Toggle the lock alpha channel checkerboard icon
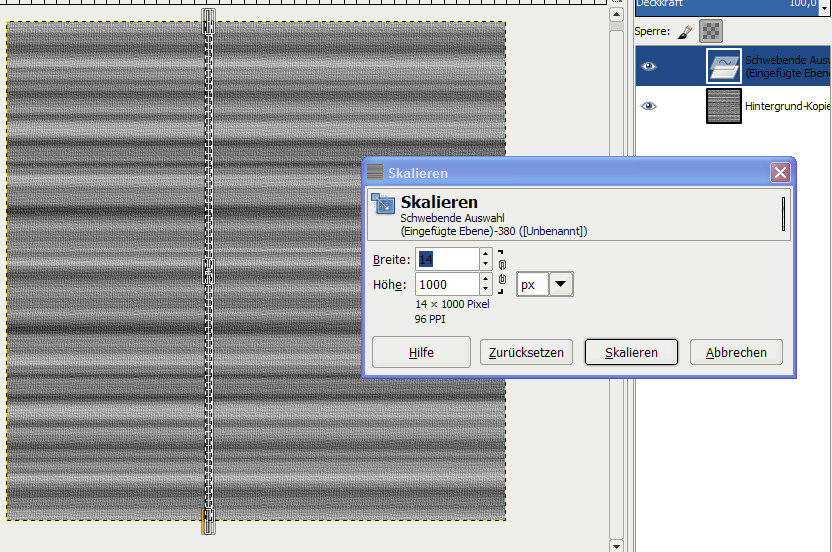The height and width of the screenshot is (552, 832). 711,32
